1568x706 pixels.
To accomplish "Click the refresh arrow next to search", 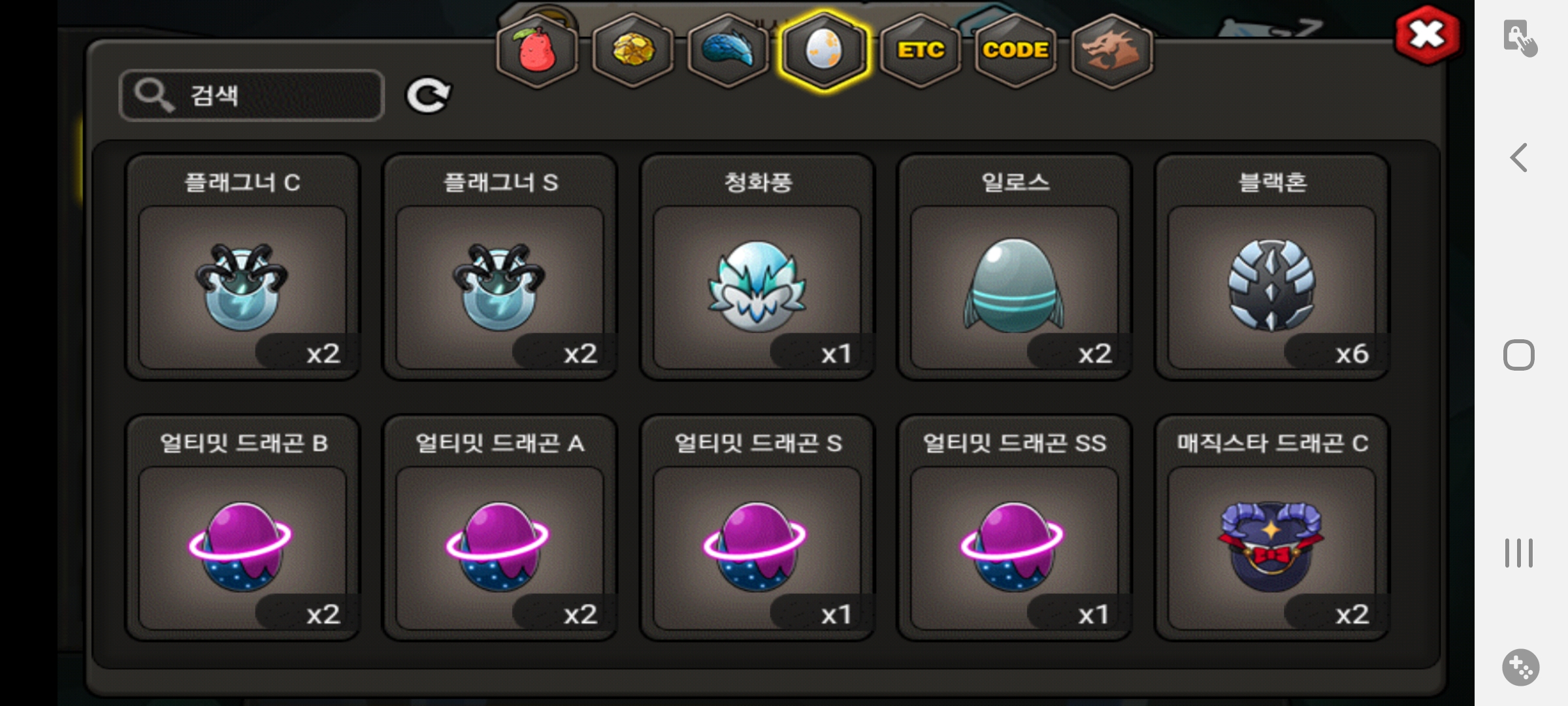I will 429,95.
